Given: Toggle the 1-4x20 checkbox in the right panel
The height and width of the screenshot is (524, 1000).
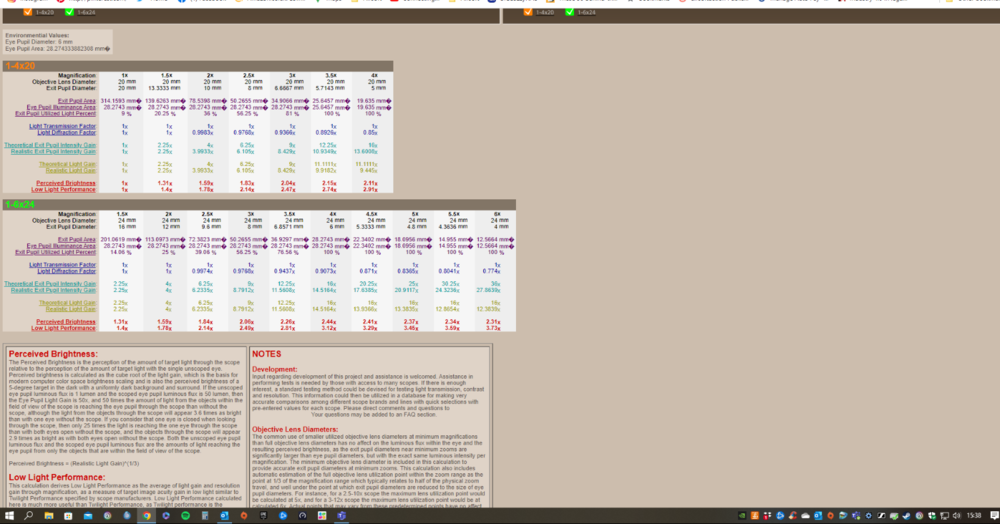Looking at the screenshot, I should (530, 13).
